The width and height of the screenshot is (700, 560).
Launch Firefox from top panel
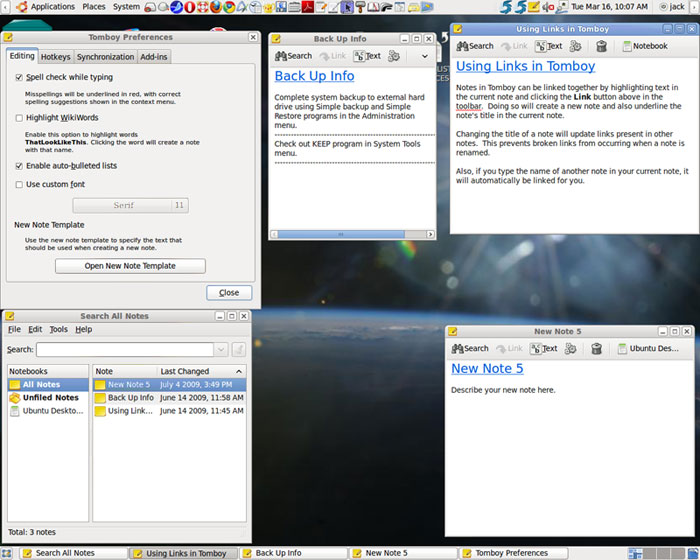(x=216, y=7)
